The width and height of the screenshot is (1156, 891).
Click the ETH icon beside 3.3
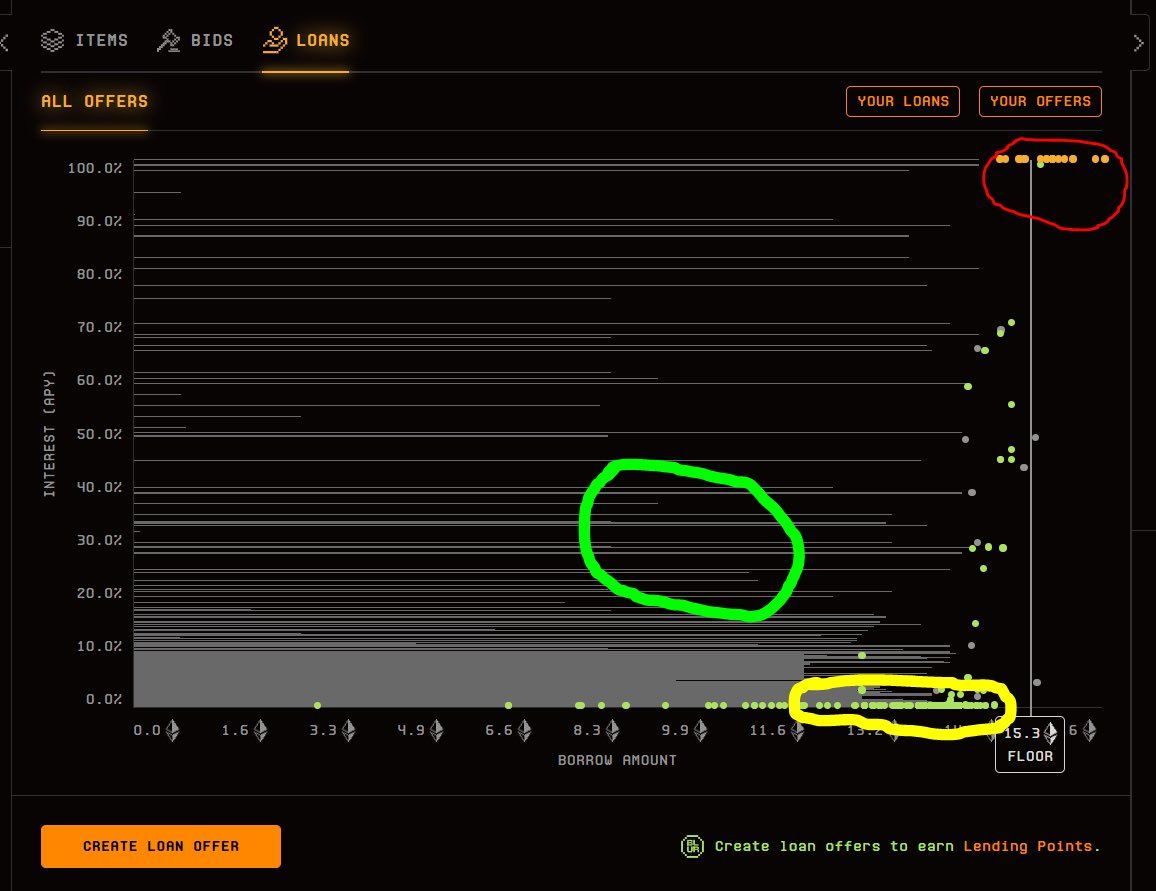pyautogui.click(x=349, y=730)
